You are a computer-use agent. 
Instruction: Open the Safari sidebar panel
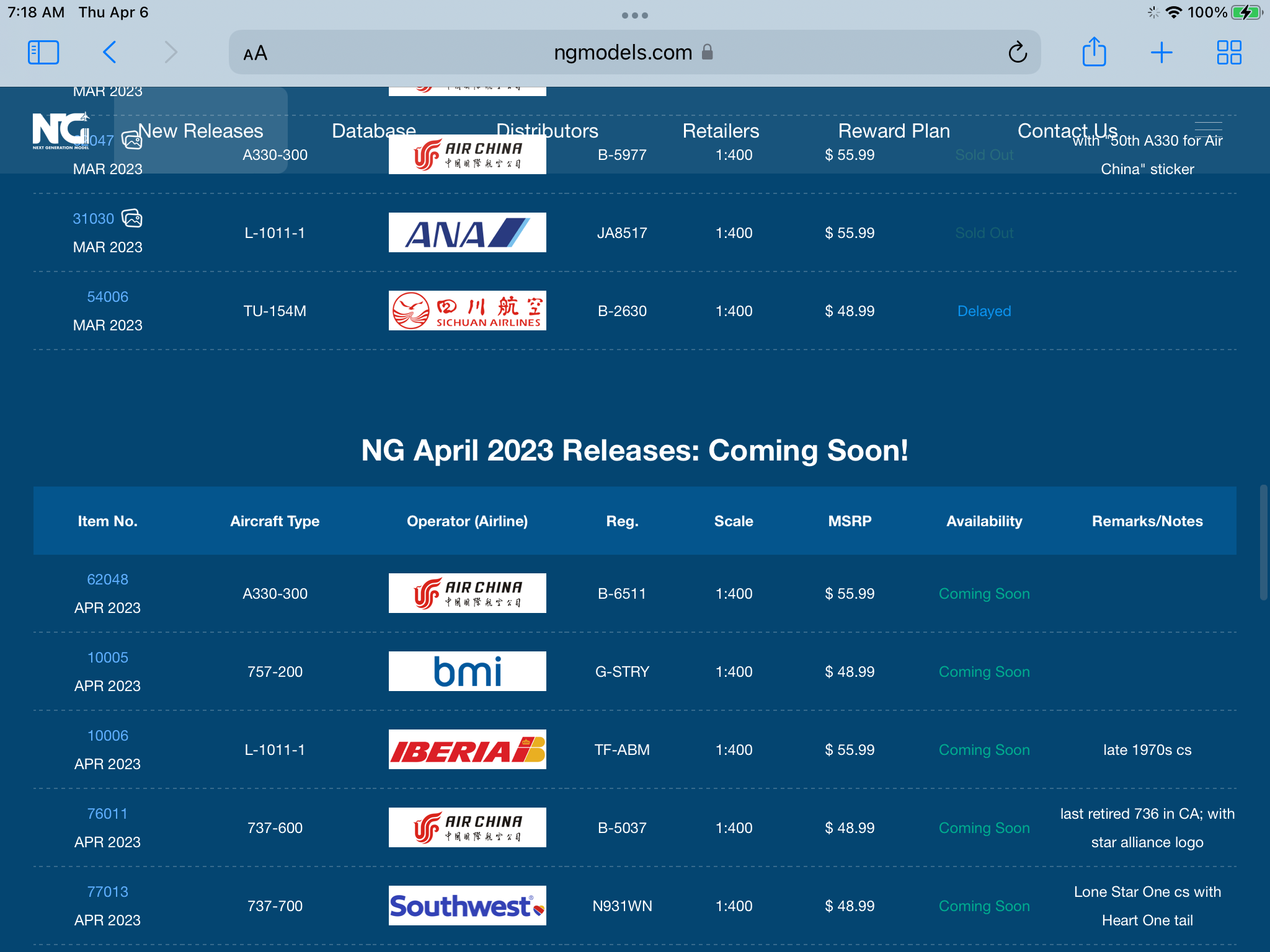point(43,53)
